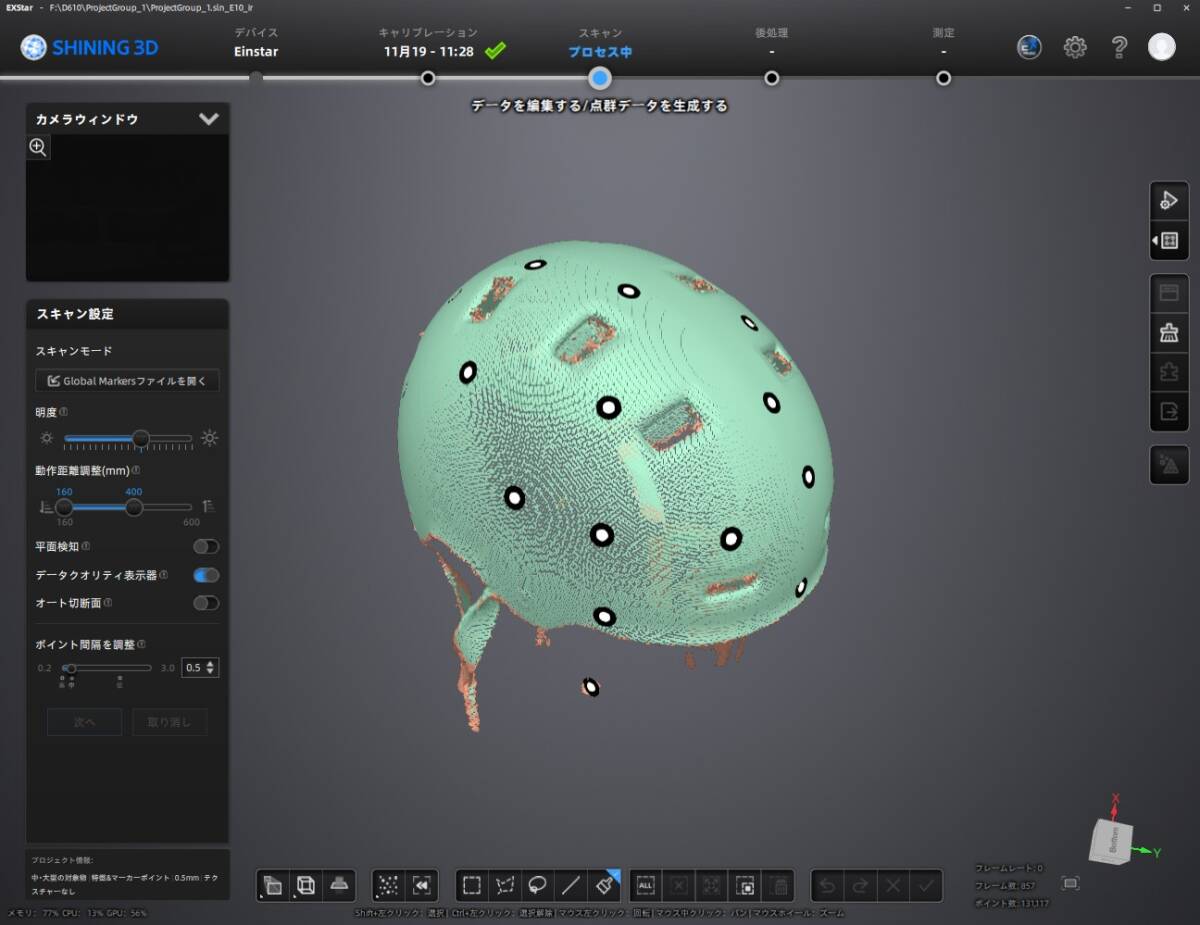1200x925 pixels.
Task: Click the generate point cloud play icon
Action: tap(1168, 200)
